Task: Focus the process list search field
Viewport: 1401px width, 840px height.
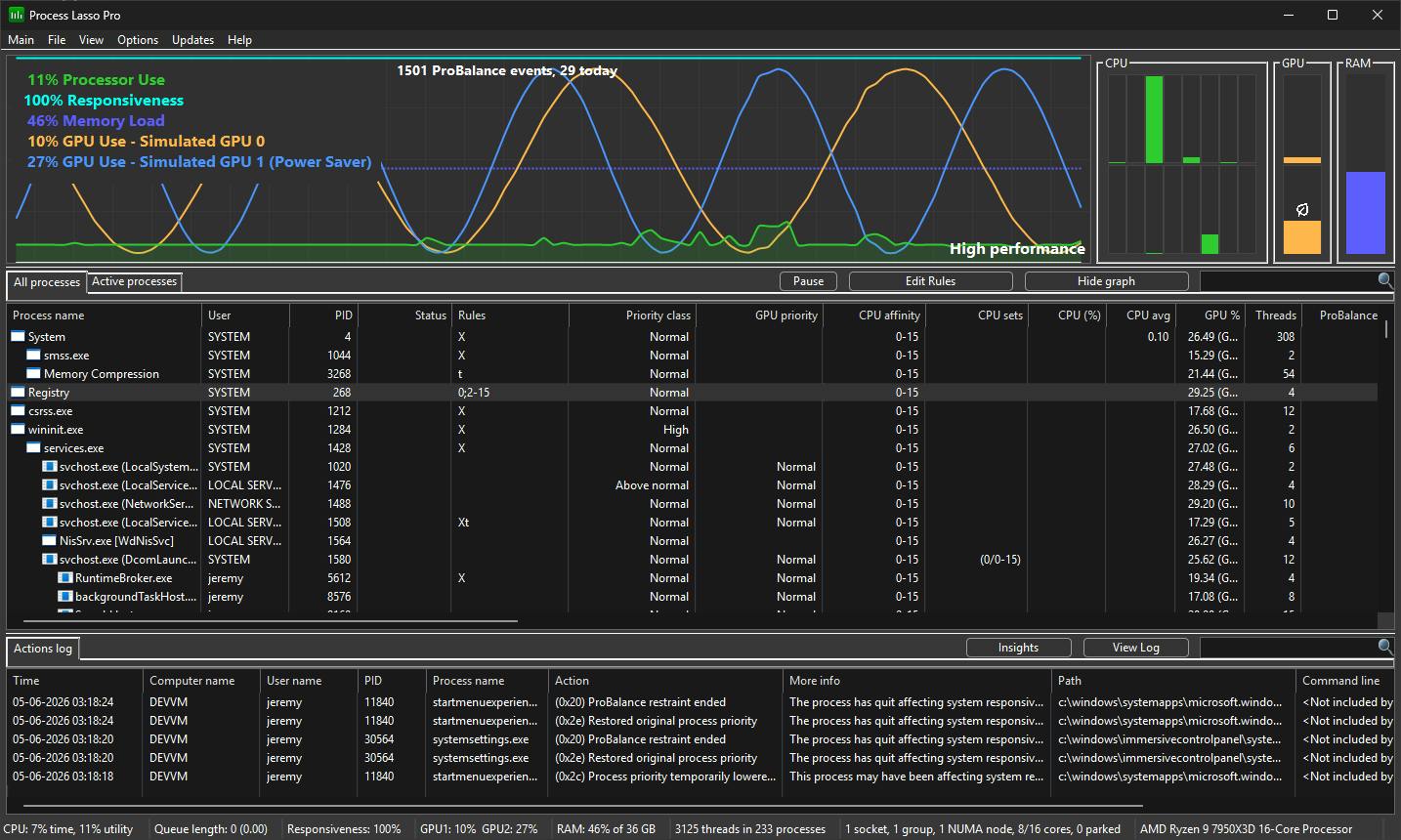Action: point(1288,281)
